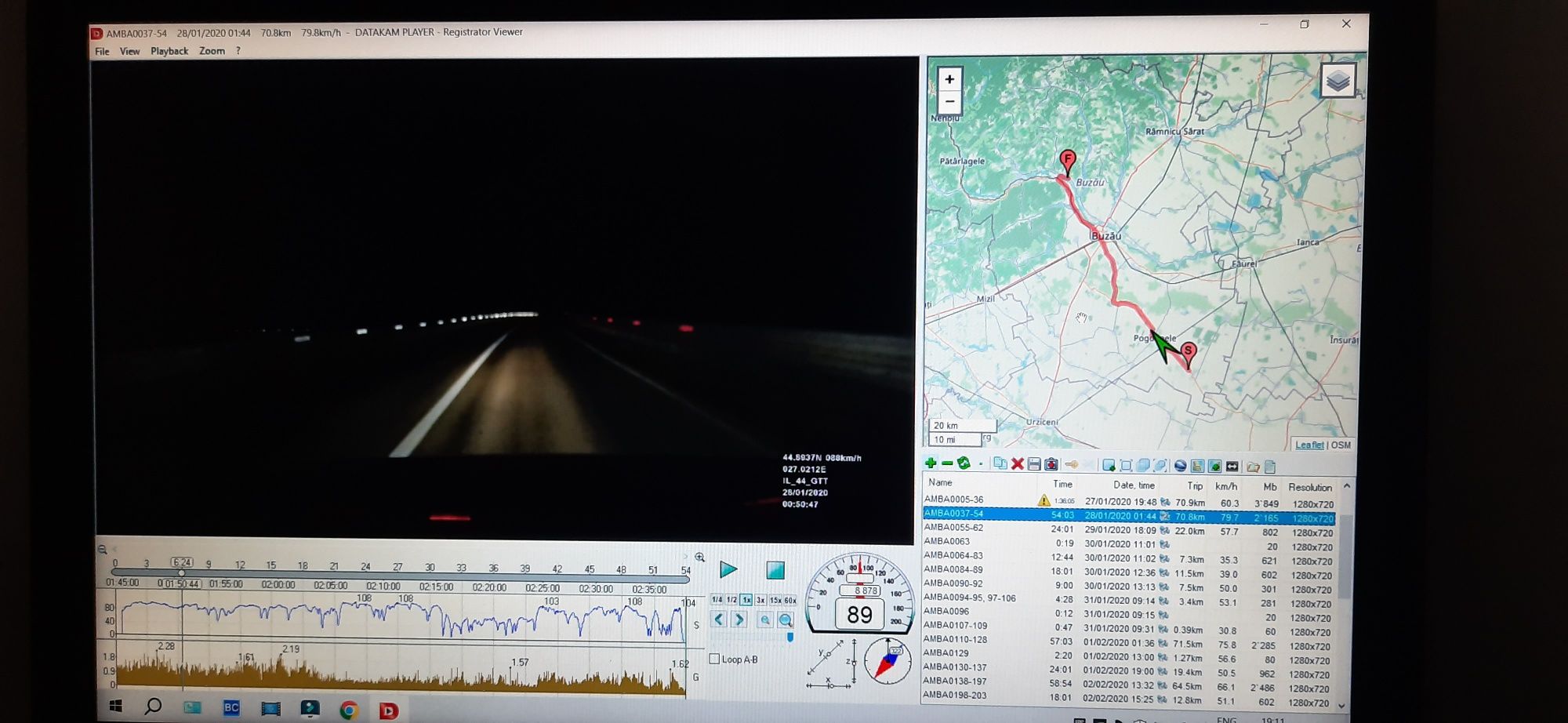This screenshot has width=1568, height=723.
Task: Set playback speed to 1/2
Action: [x=731, y=600]
